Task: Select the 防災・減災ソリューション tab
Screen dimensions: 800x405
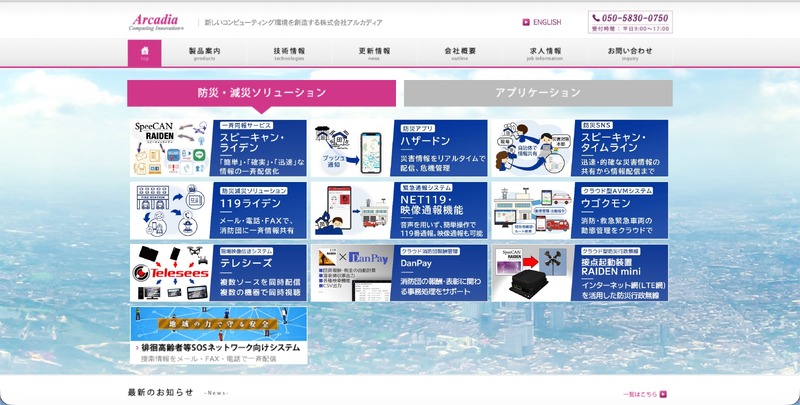Action: click(261, 93)
